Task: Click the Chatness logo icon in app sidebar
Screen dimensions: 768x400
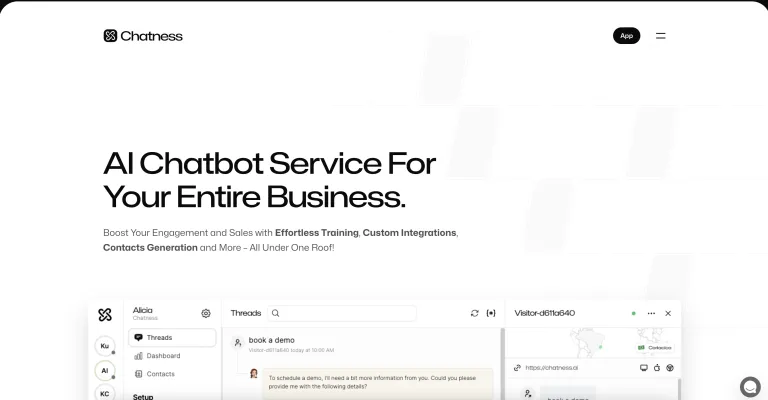Action: coord(105,314)
